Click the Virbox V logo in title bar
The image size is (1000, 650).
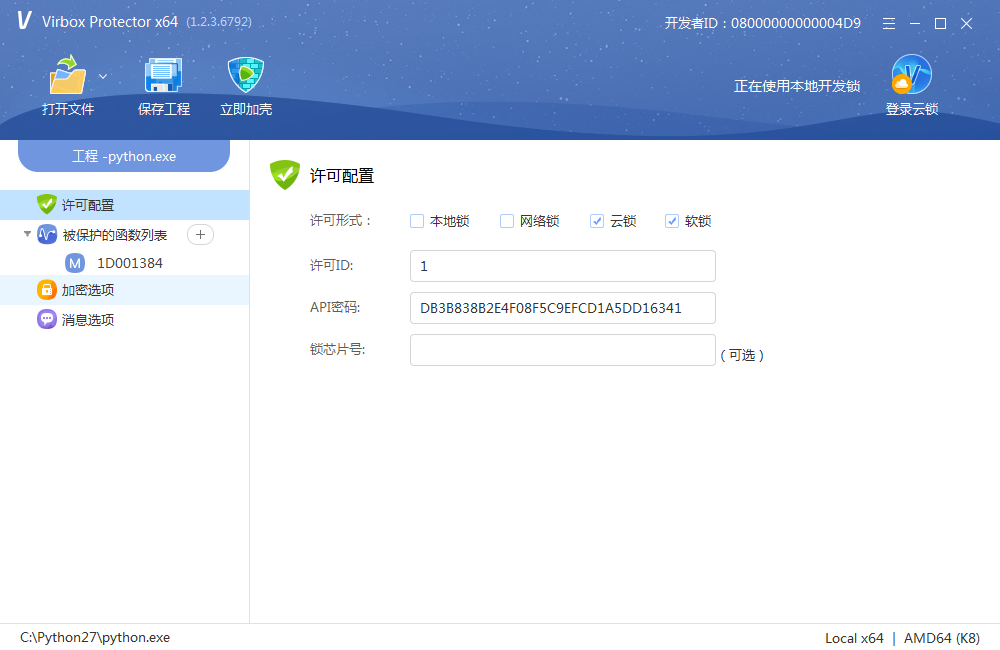(x=24, y=20)
